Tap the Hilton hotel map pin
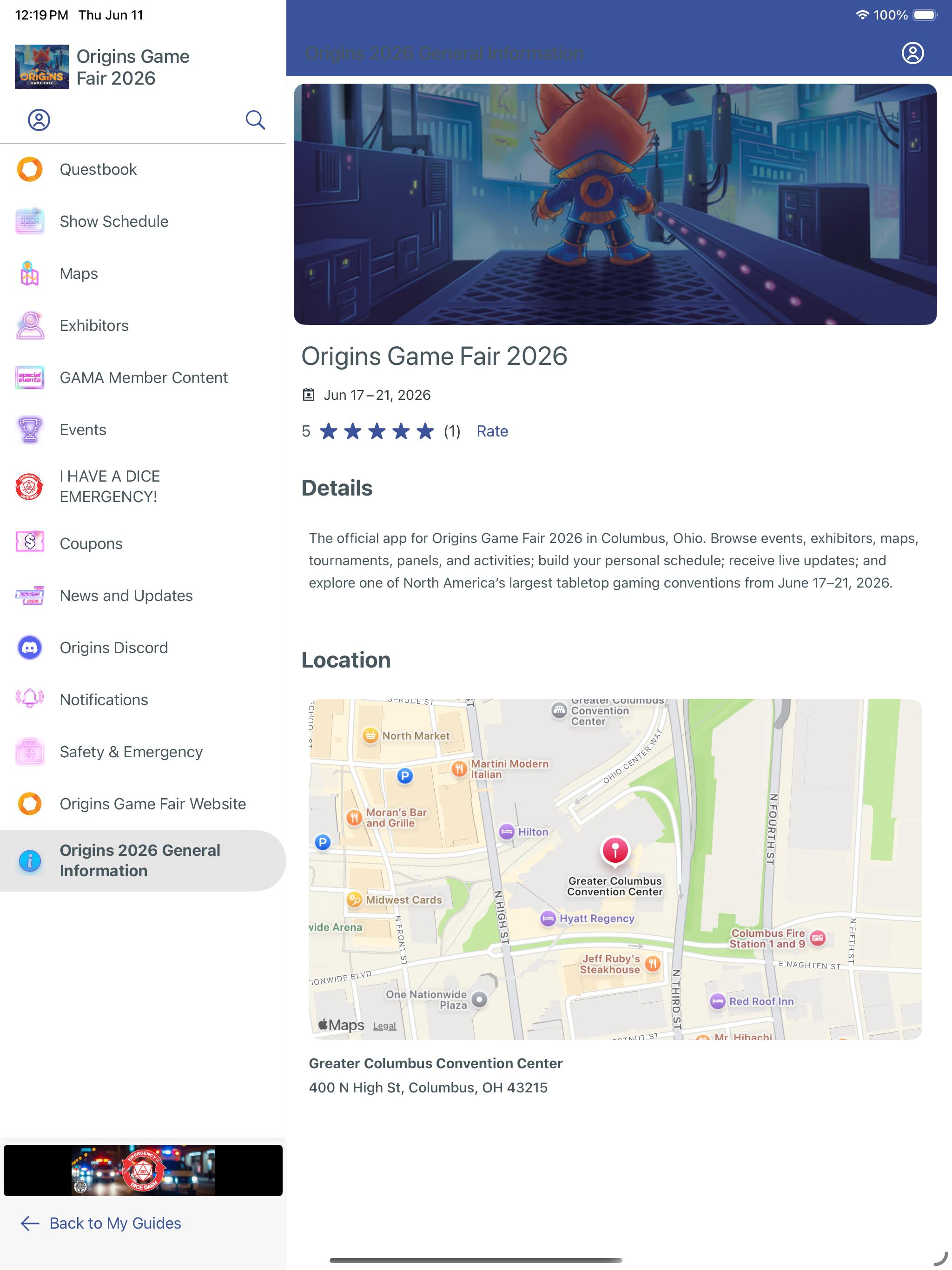This screenshot has height=1270, width=952. click(x=506, y=831)
